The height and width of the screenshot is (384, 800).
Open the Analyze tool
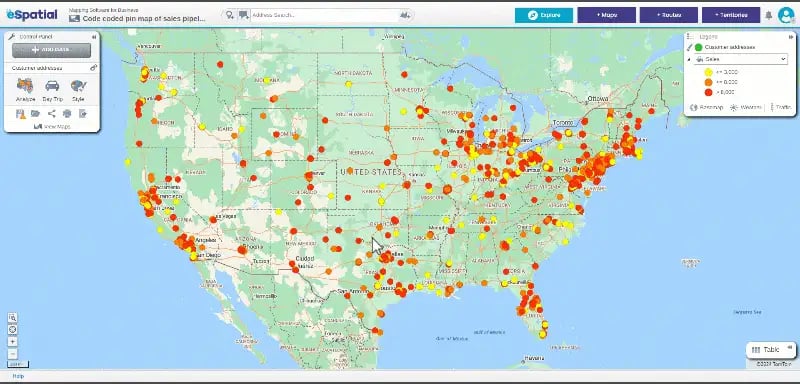pos(25,89)
